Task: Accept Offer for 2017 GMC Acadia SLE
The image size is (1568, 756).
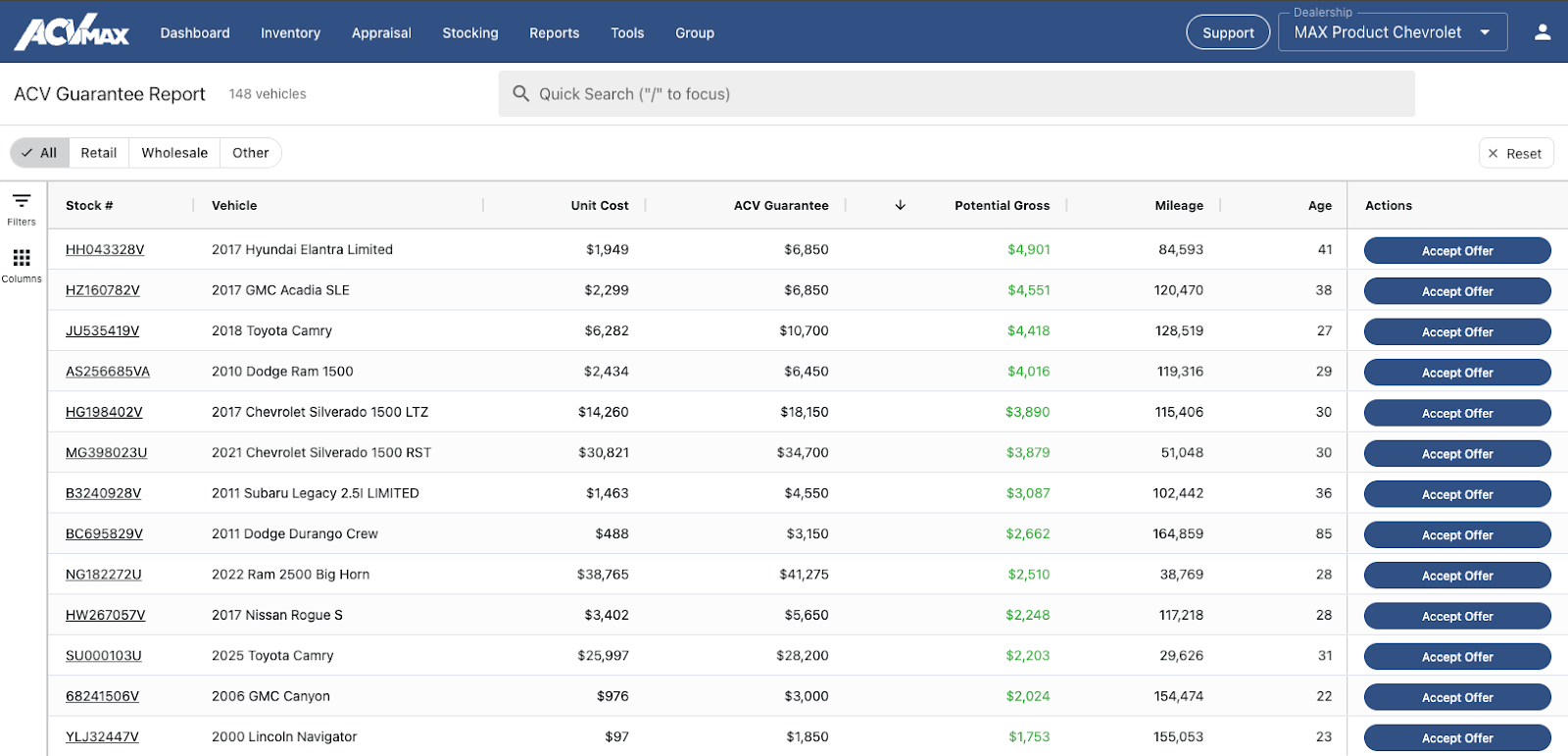Action: [1457, 291]
